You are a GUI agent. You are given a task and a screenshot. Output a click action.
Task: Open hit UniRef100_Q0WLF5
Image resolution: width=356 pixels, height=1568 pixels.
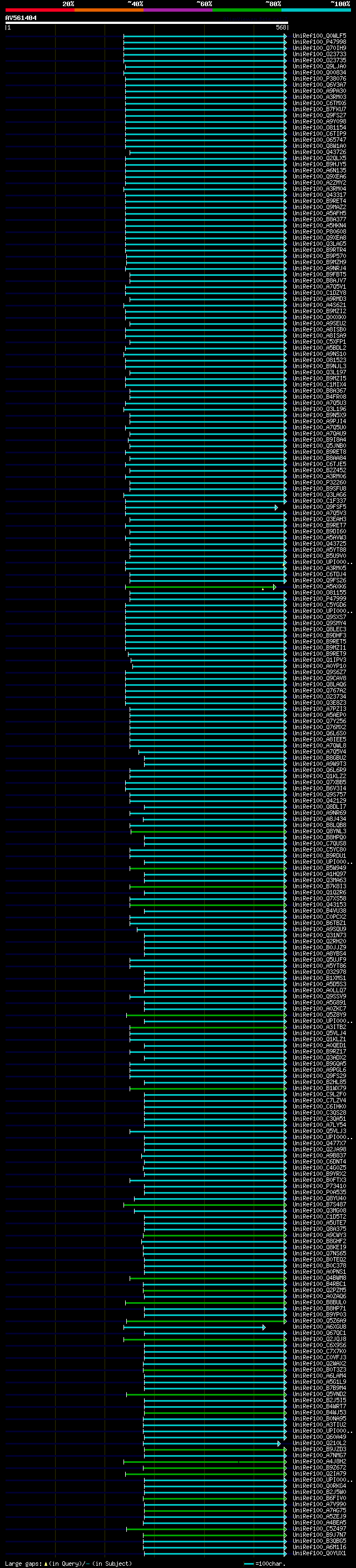(x=319, y=36)
